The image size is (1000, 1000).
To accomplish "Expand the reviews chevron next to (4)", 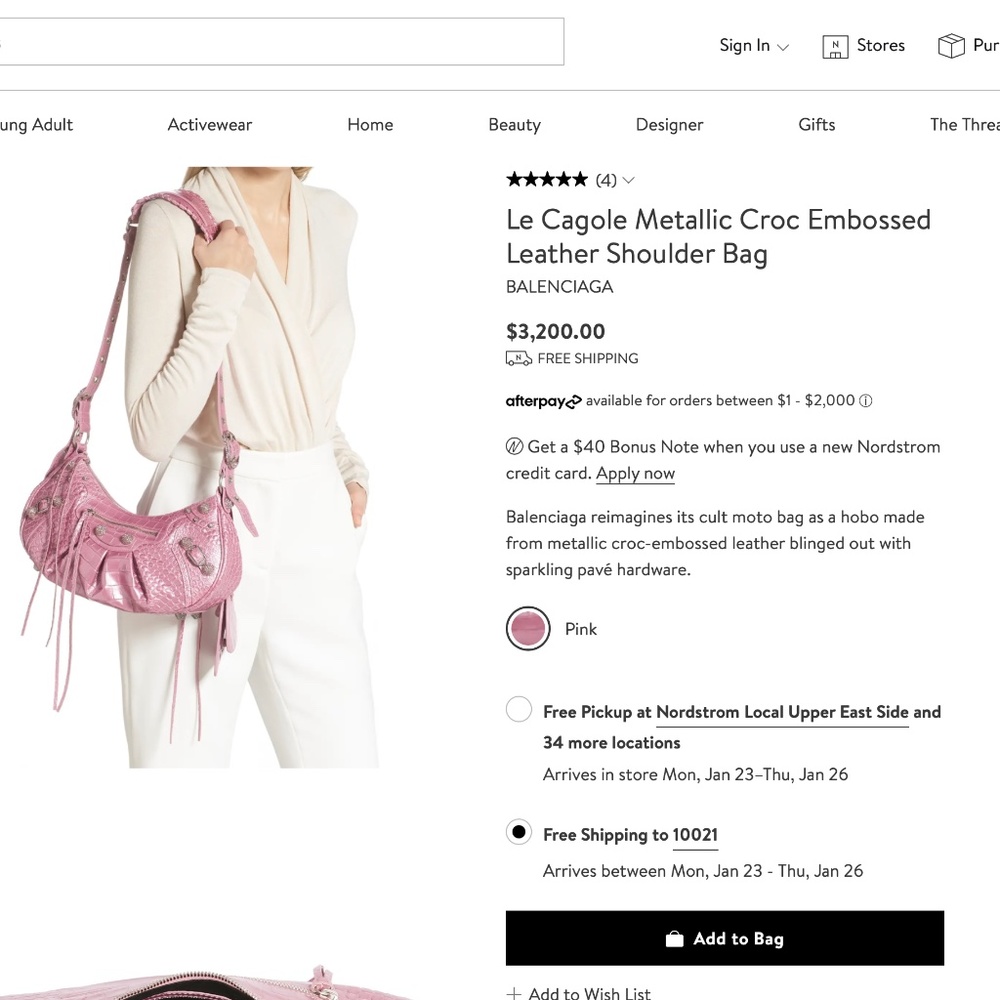I will tap(628, 180).
